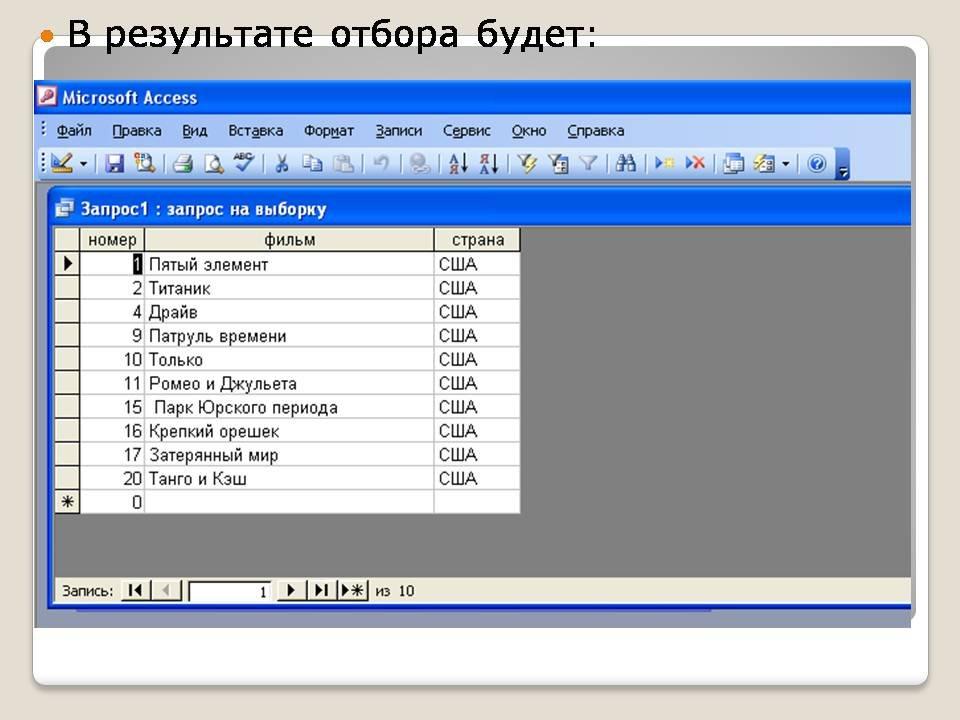Expand the New Object dropdown arrow
The height and width of the screenshot is (720, 960).
[786, 164]
